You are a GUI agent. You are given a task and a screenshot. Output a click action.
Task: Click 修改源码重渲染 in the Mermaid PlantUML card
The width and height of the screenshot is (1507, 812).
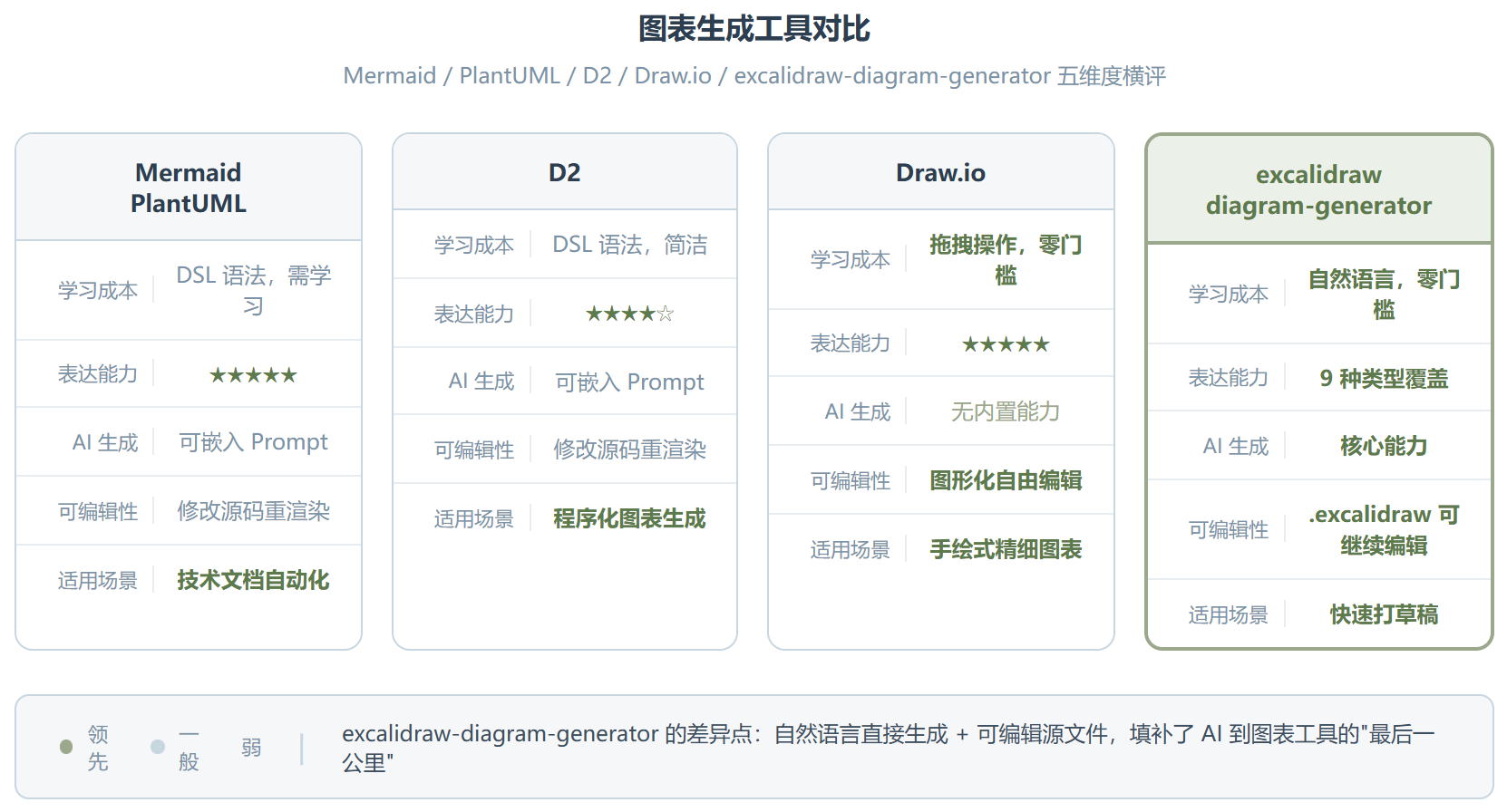click(254, 511)
